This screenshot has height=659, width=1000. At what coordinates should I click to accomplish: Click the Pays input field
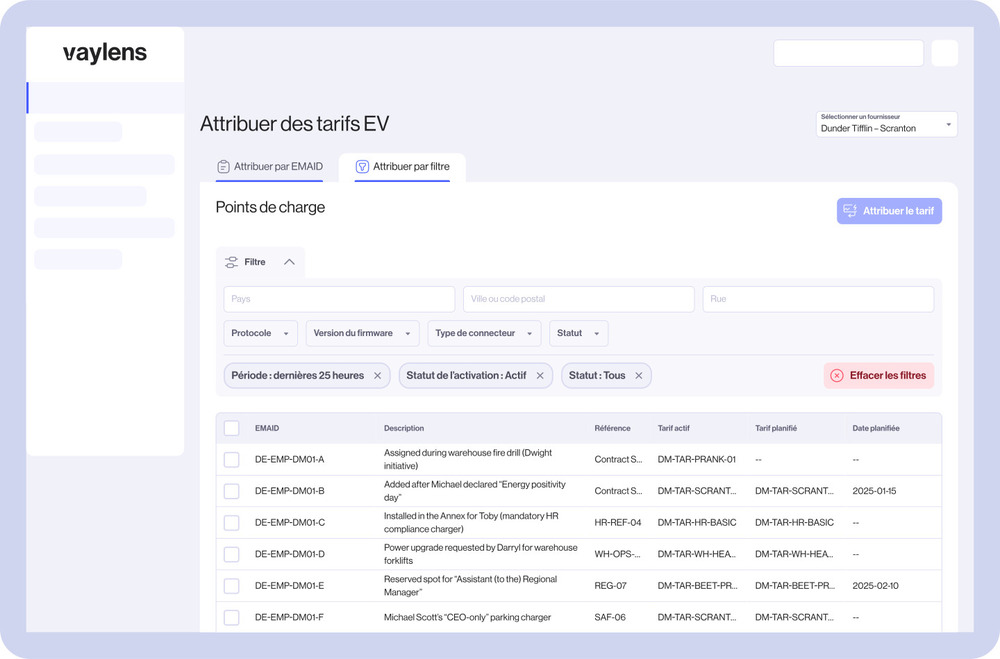point(339,299)
